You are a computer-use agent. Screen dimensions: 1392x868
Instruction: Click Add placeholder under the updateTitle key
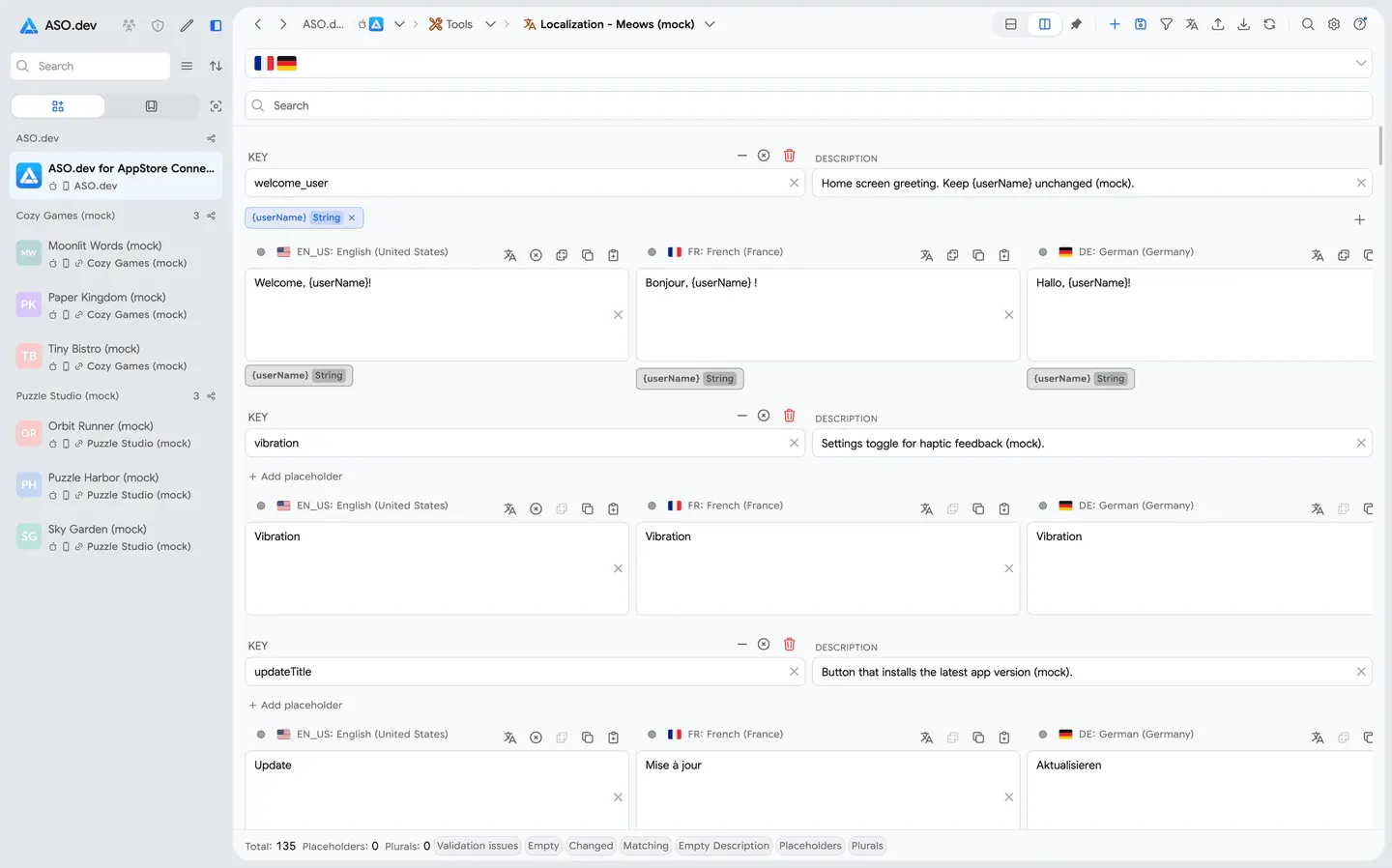click(296, 706)
